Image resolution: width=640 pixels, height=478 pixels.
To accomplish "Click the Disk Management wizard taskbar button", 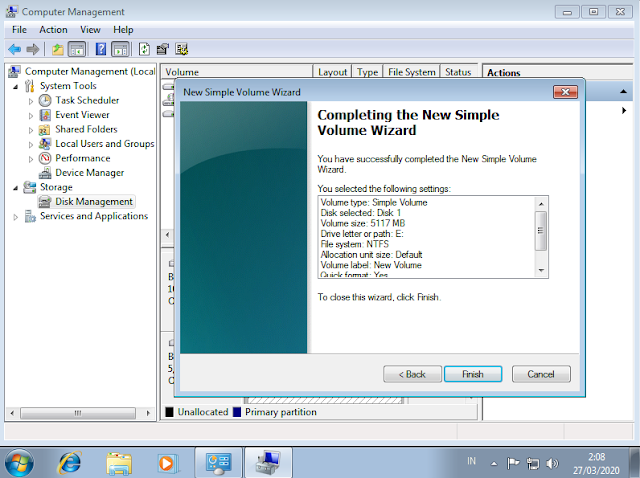I will pos(268,463).
